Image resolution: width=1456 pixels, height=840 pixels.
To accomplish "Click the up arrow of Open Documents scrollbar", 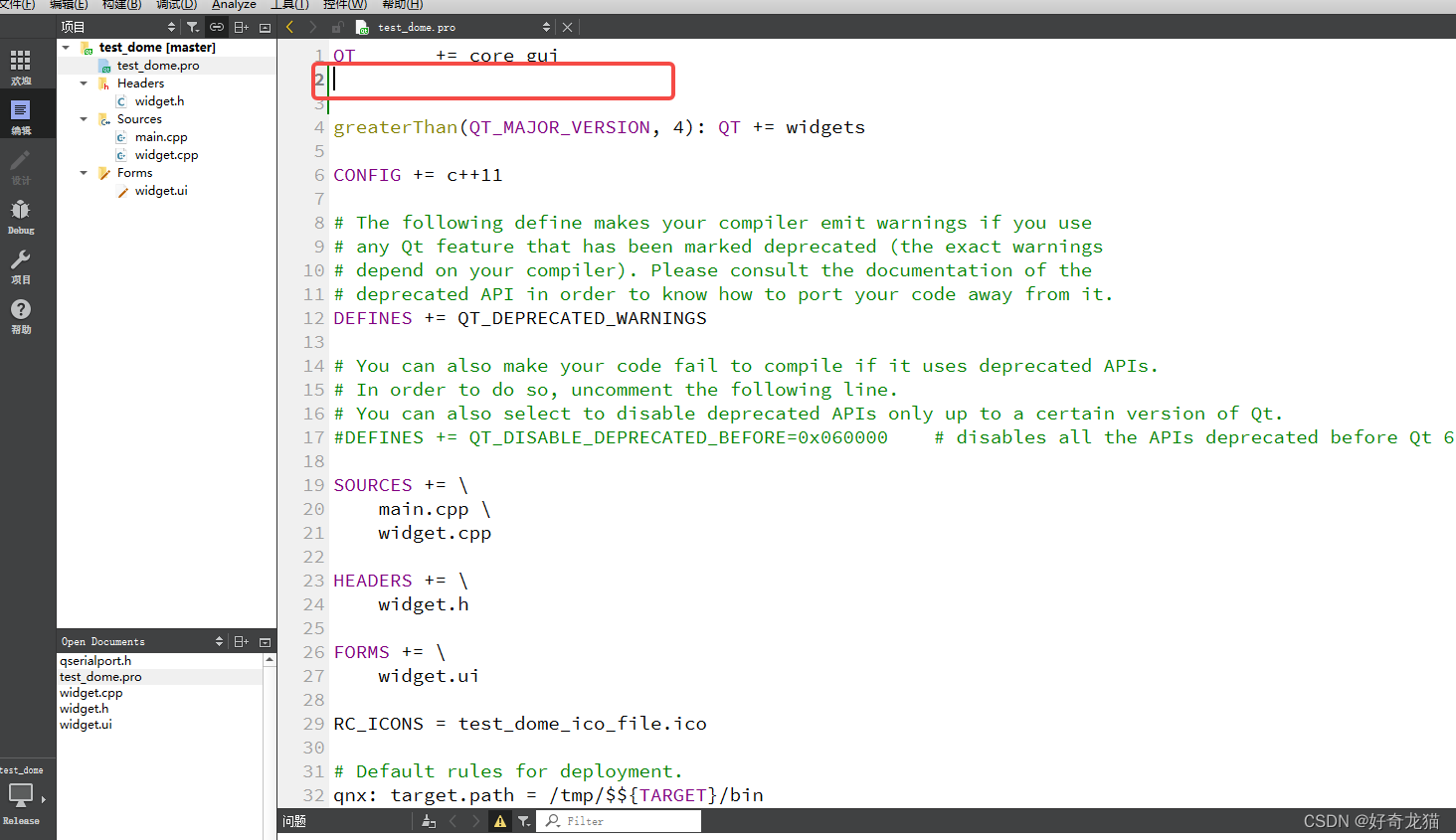I will 270,660.
